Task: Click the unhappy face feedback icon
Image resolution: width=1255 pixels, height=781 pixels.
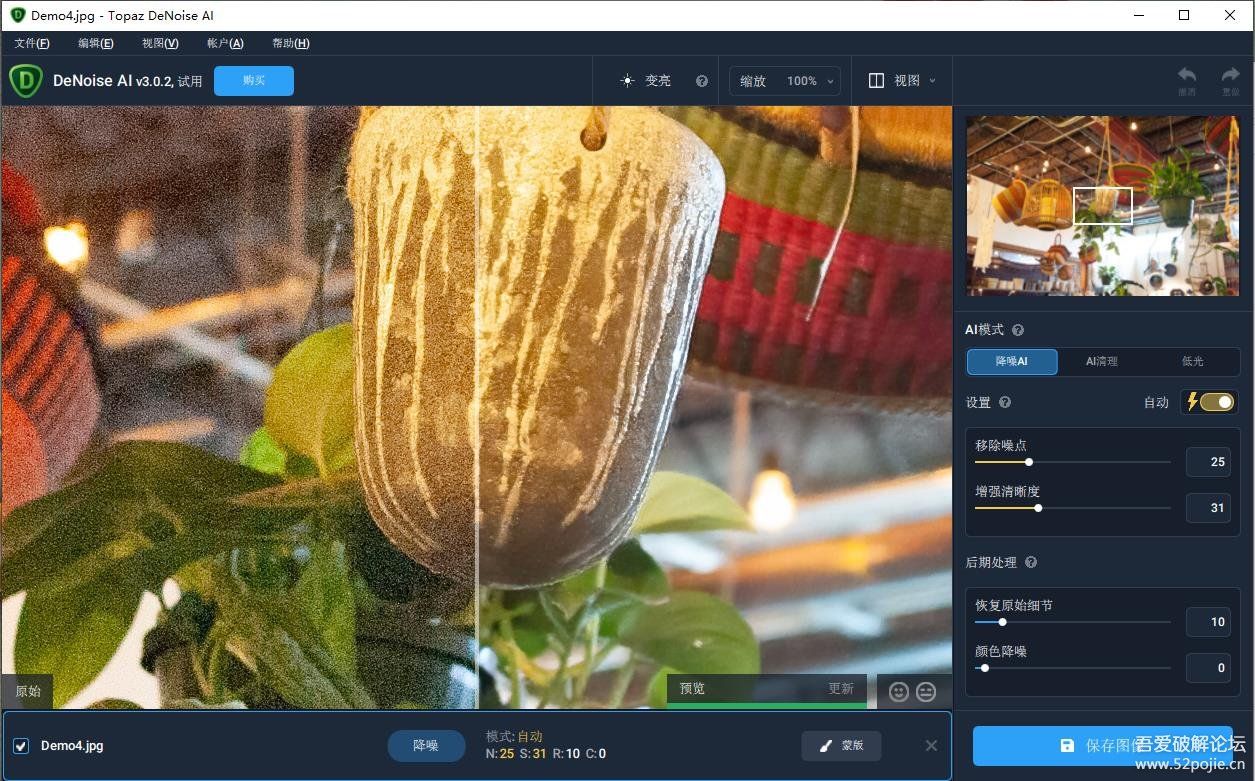Action: point(925,690)
